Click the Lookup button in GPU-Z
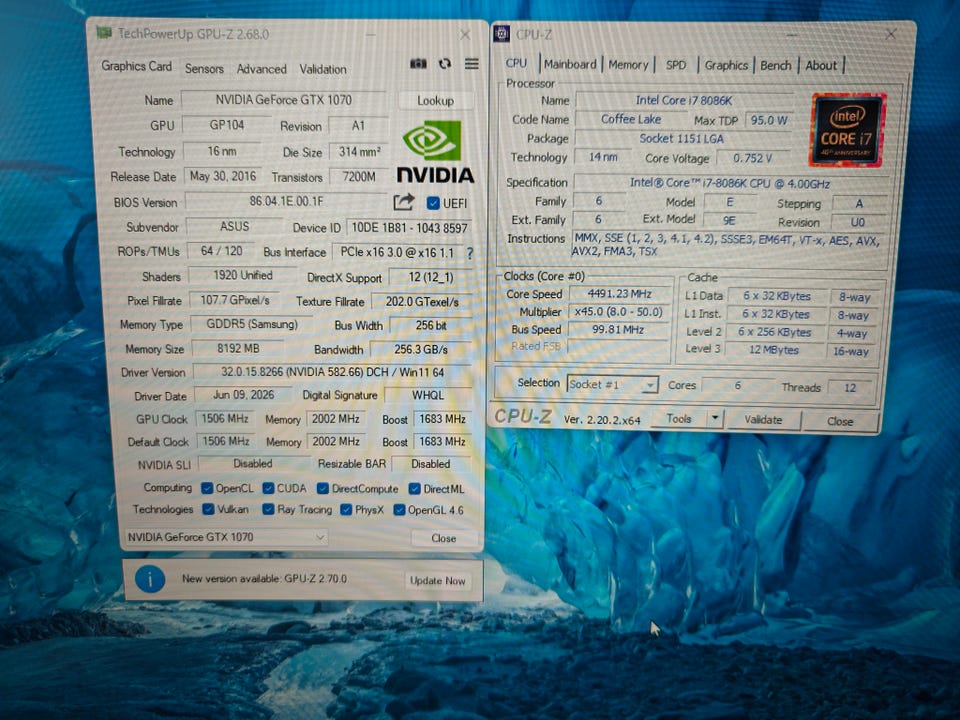The height and width of the screenshot is (720, 960). pyautogui.click(x=435, y=100)
